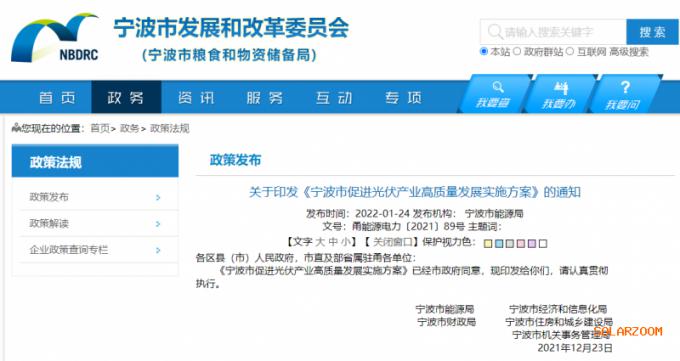This screenshot has height=361, width=680.
Task: Open the 高级搜索 link
Action: 629,52
